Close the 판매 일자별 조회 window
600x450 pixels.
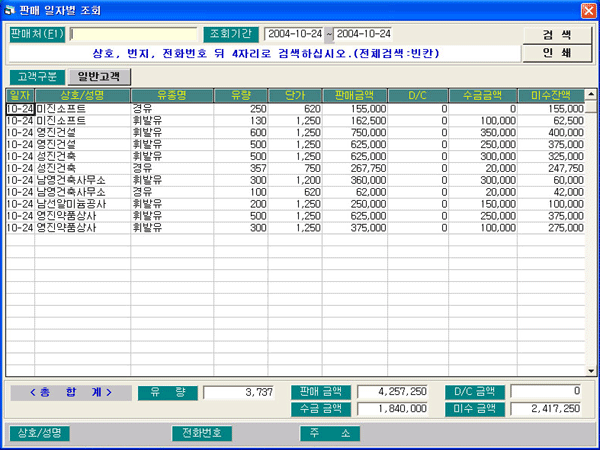pos(589,11)
